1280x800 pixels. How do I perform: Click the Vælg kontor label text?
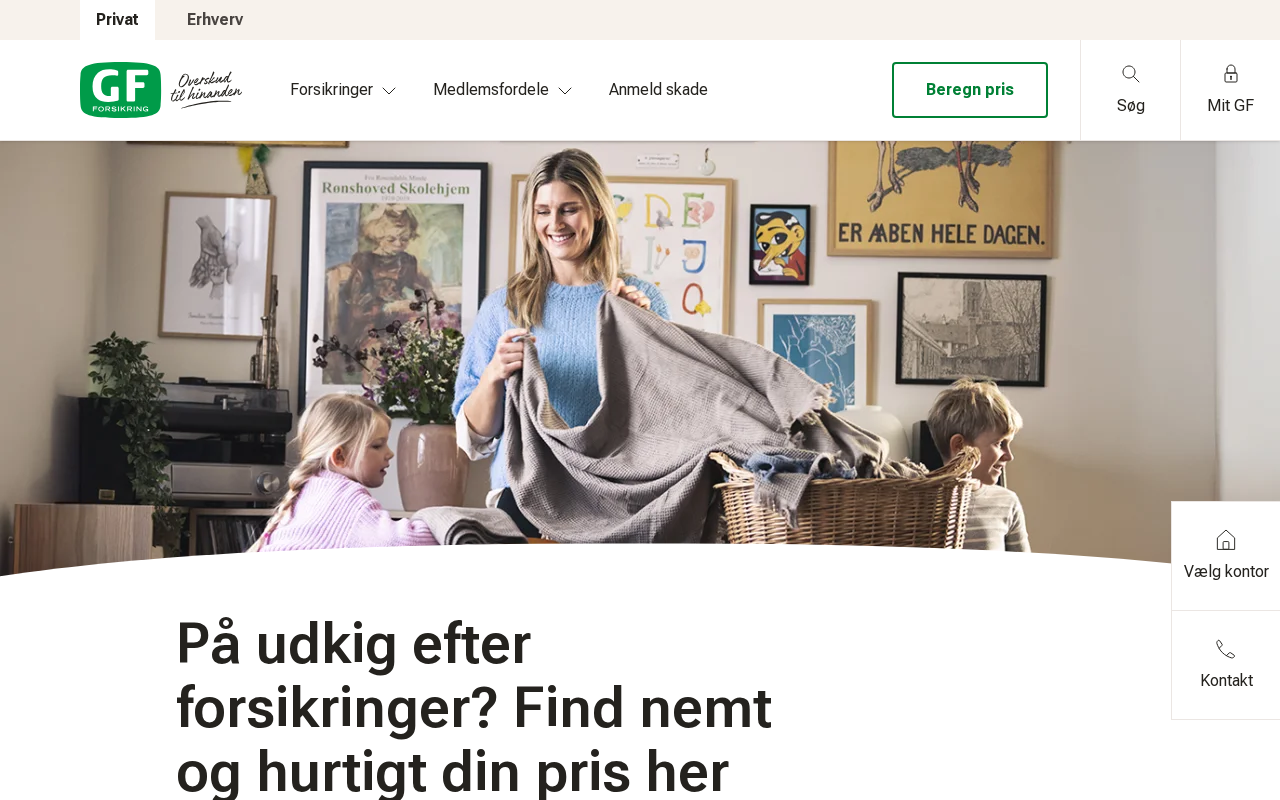coord(1226,572)
